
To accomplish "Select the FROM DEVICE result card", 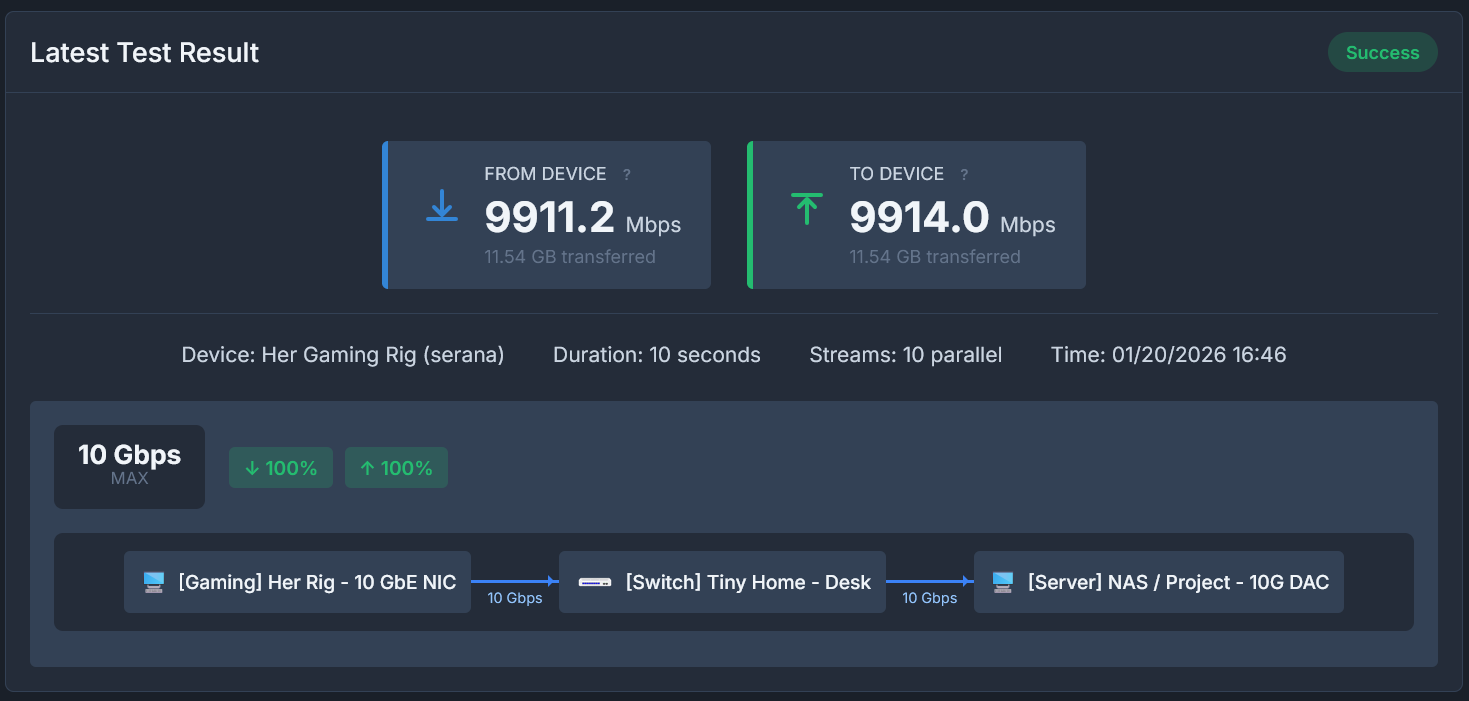I will 546,215.
